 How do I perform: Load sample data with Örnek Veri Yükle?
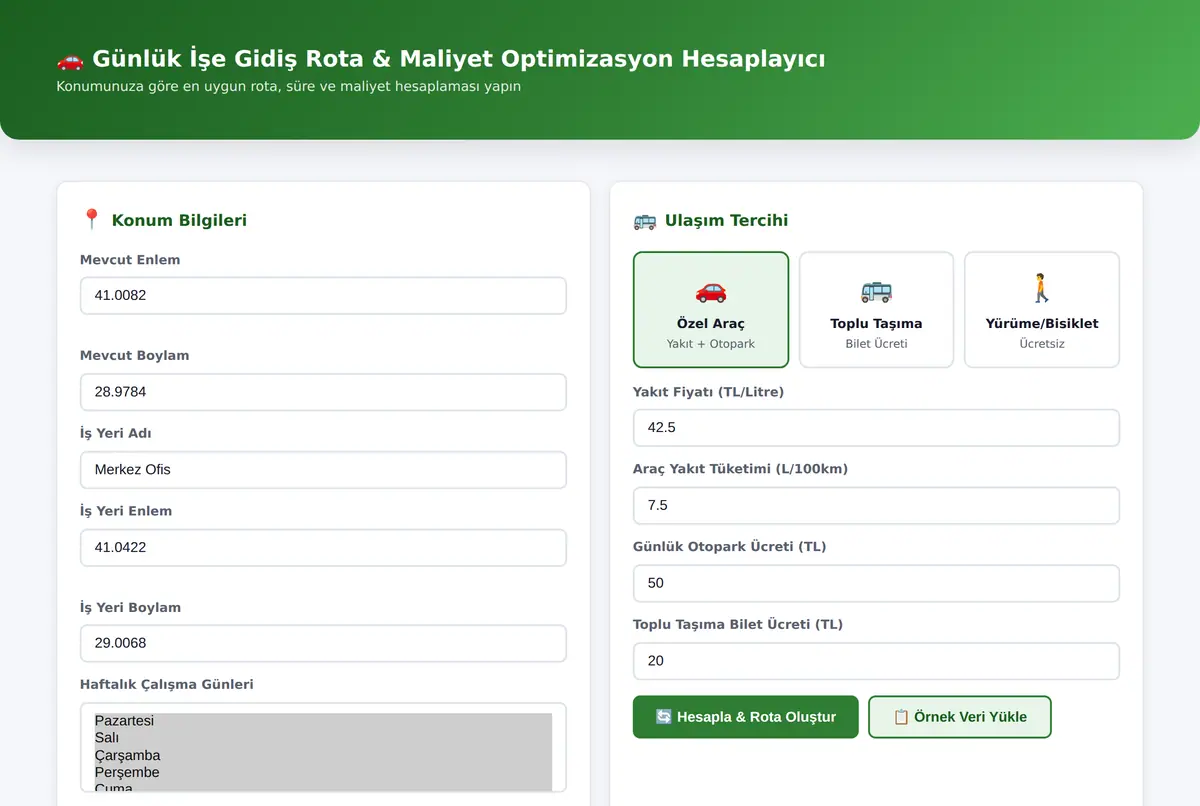(960, 717)
